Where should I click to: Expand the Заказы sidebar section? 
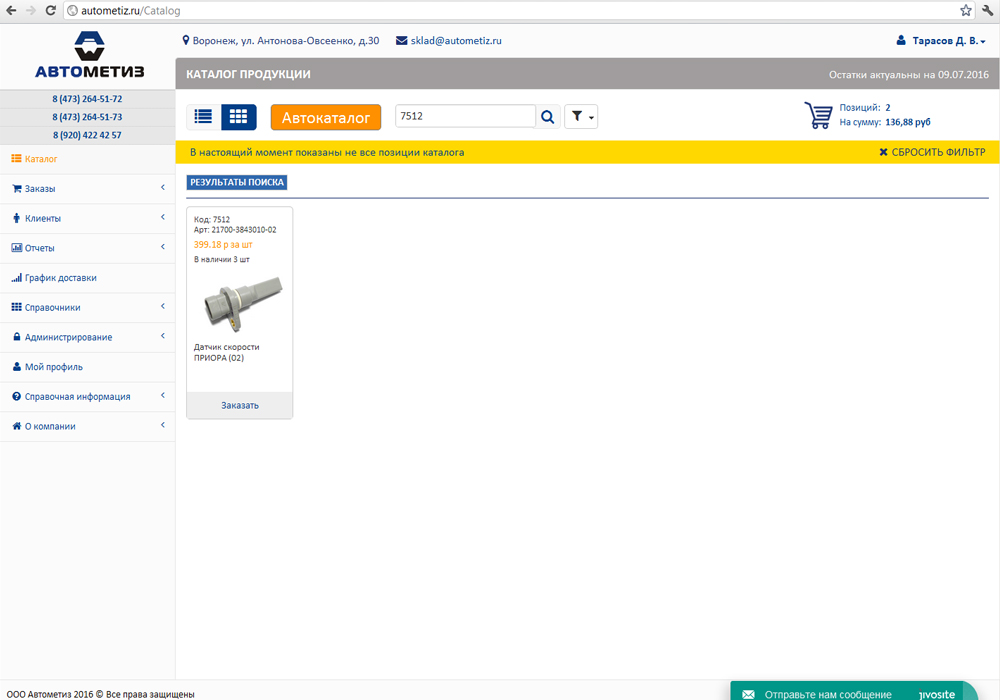(40, 188)
